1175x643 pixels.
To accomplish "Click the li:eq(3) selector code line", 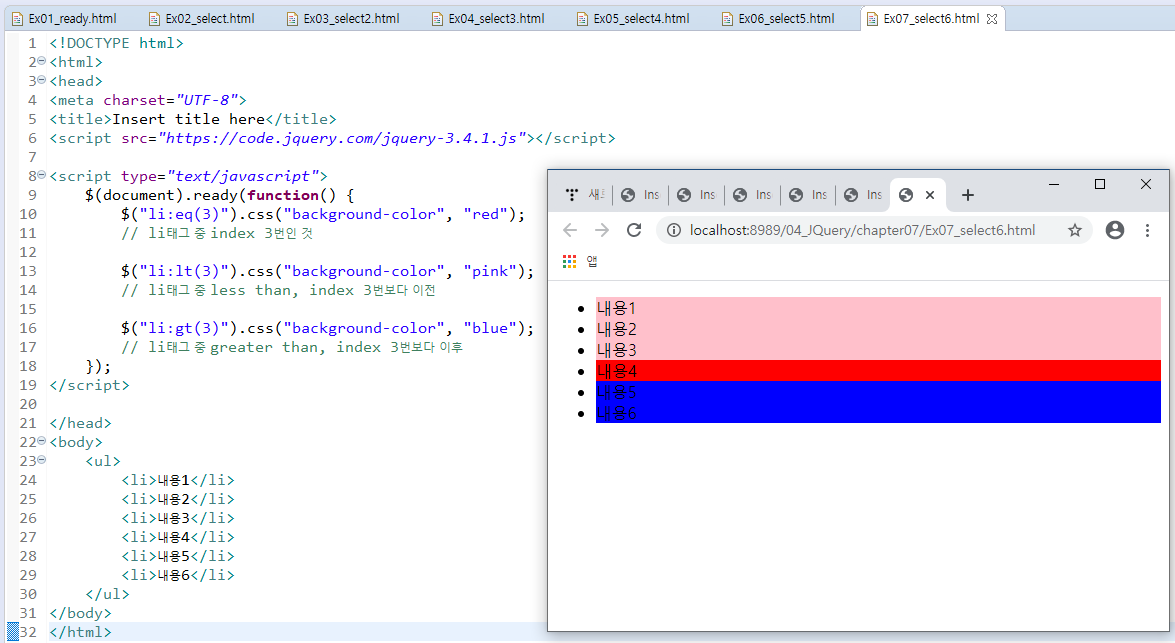I will pyautogui.click(x=323, y=214).
